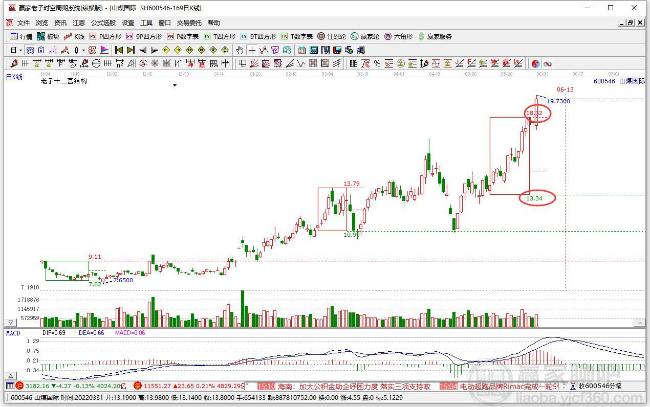
Task: Click the 9.11 price label
Action: [x=95, y=257]
